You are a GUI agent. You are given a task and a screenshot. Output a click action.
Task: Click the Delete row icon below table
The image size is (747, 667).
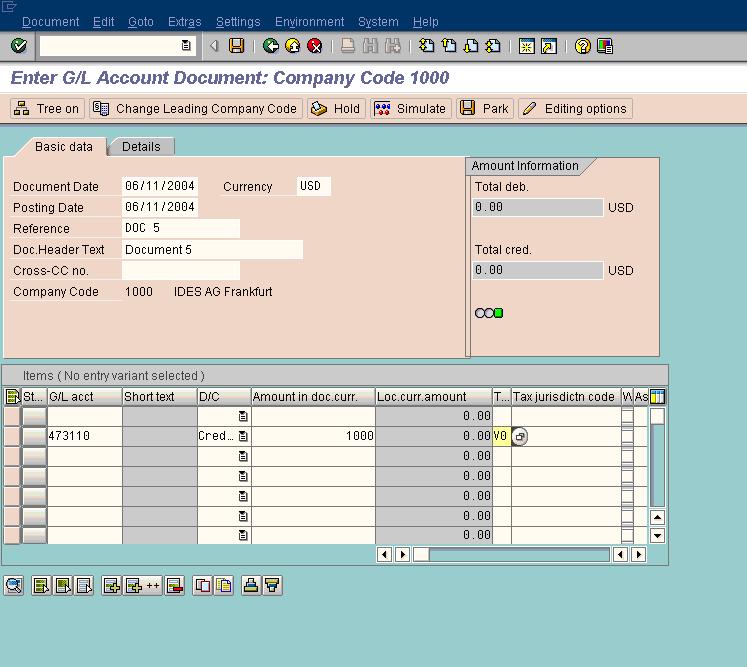pos(175,586)
